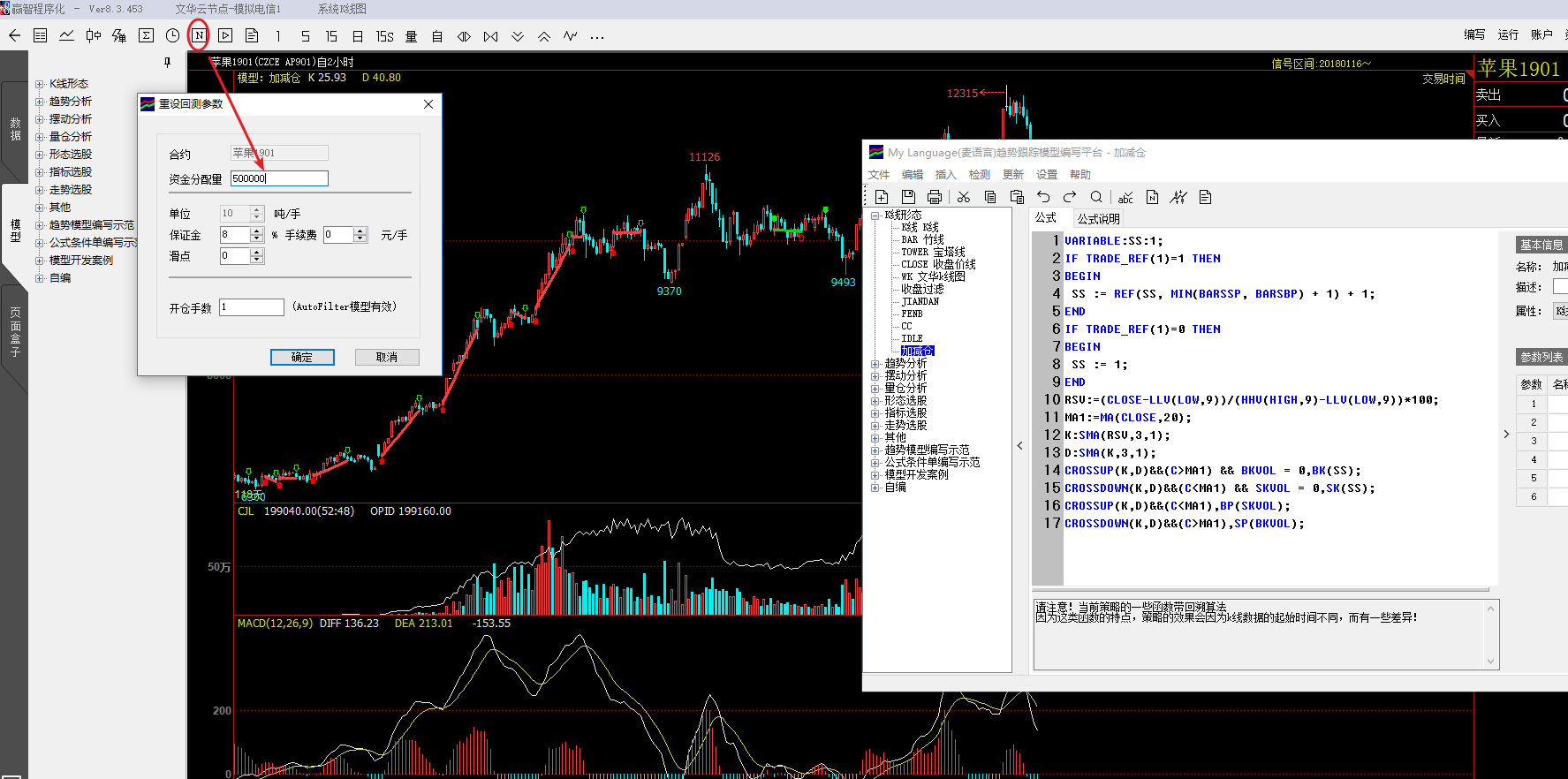
Task: Run the abc syntax check icon
Action: pyautogui.click(x=1125, y=197)
